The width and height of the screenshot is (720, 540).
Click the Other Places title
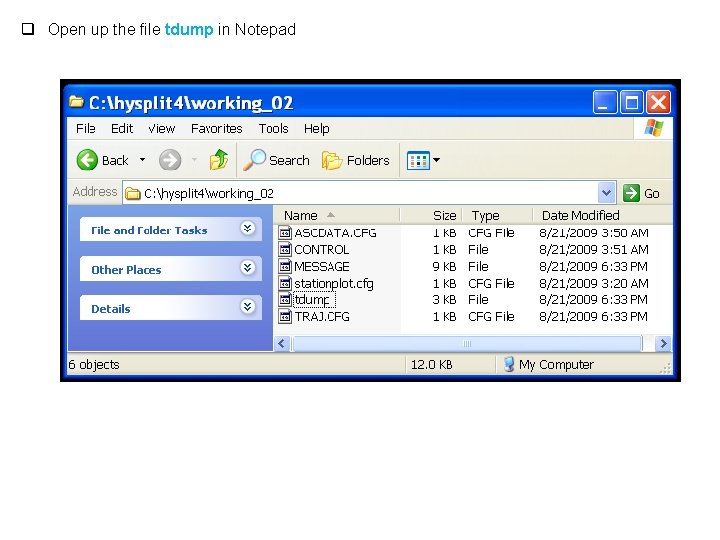(126, 270)
